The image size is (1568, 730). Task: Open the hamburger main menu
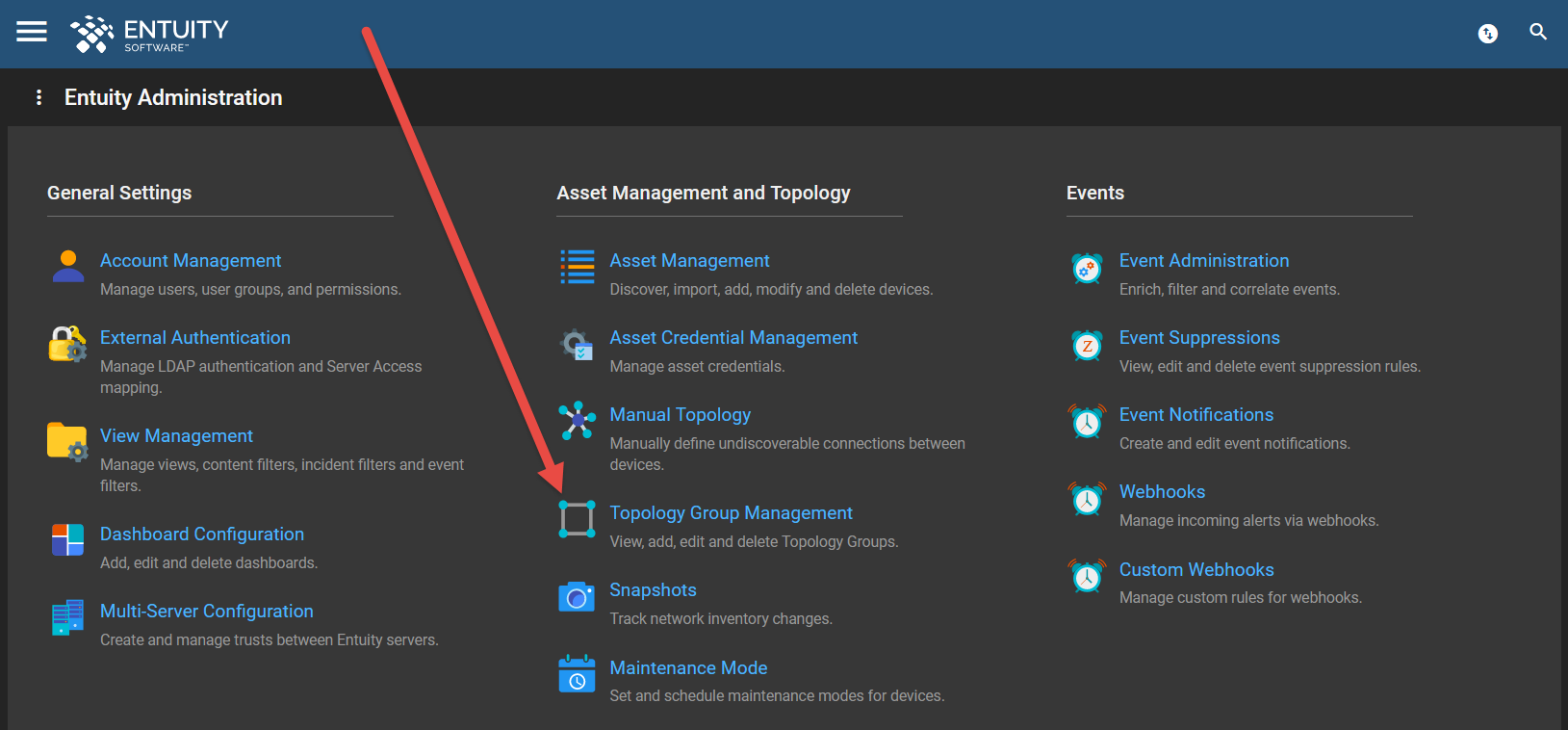pos(32,32)
